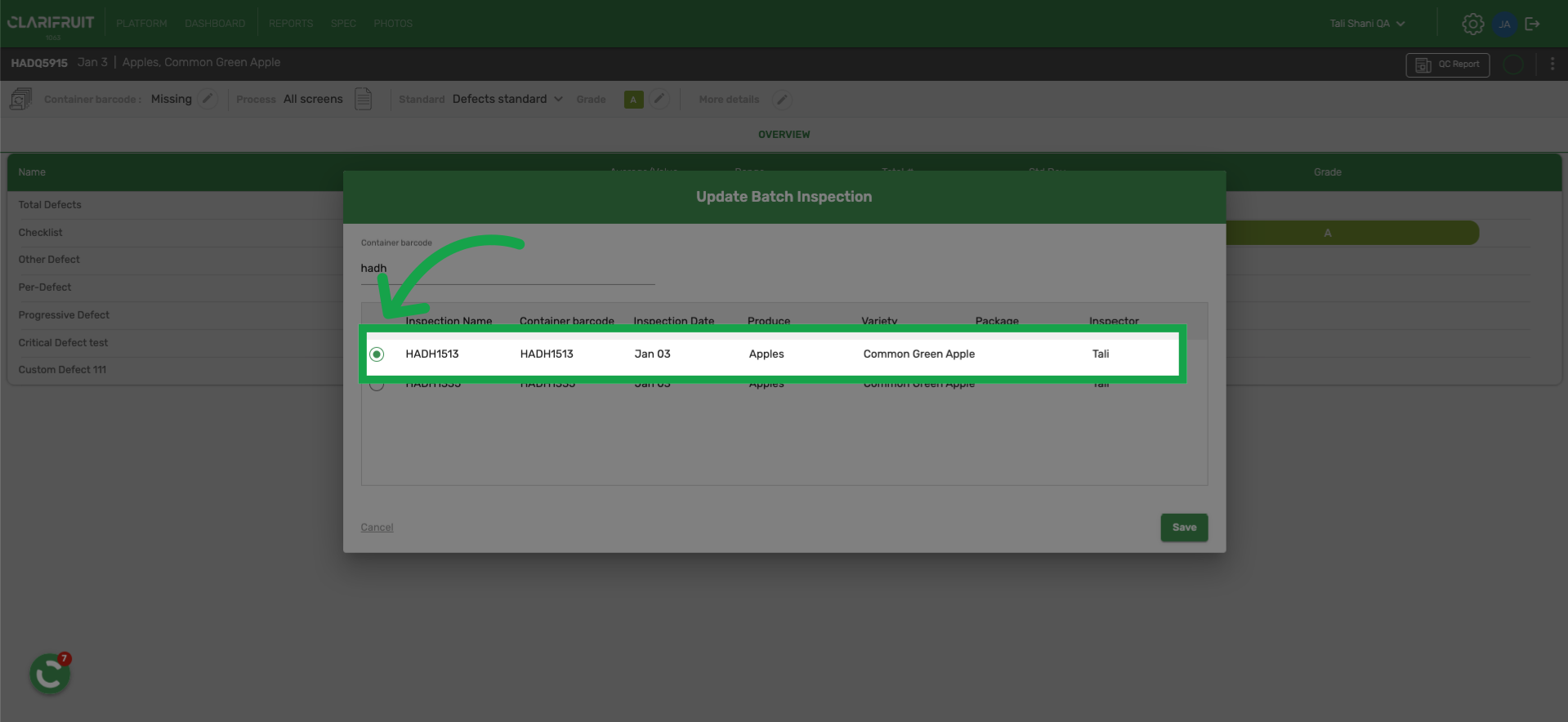Screen dimensions: 1568x722
Task: Click the Apples produce cell in HADH1513 row
Action: (766, 354)
